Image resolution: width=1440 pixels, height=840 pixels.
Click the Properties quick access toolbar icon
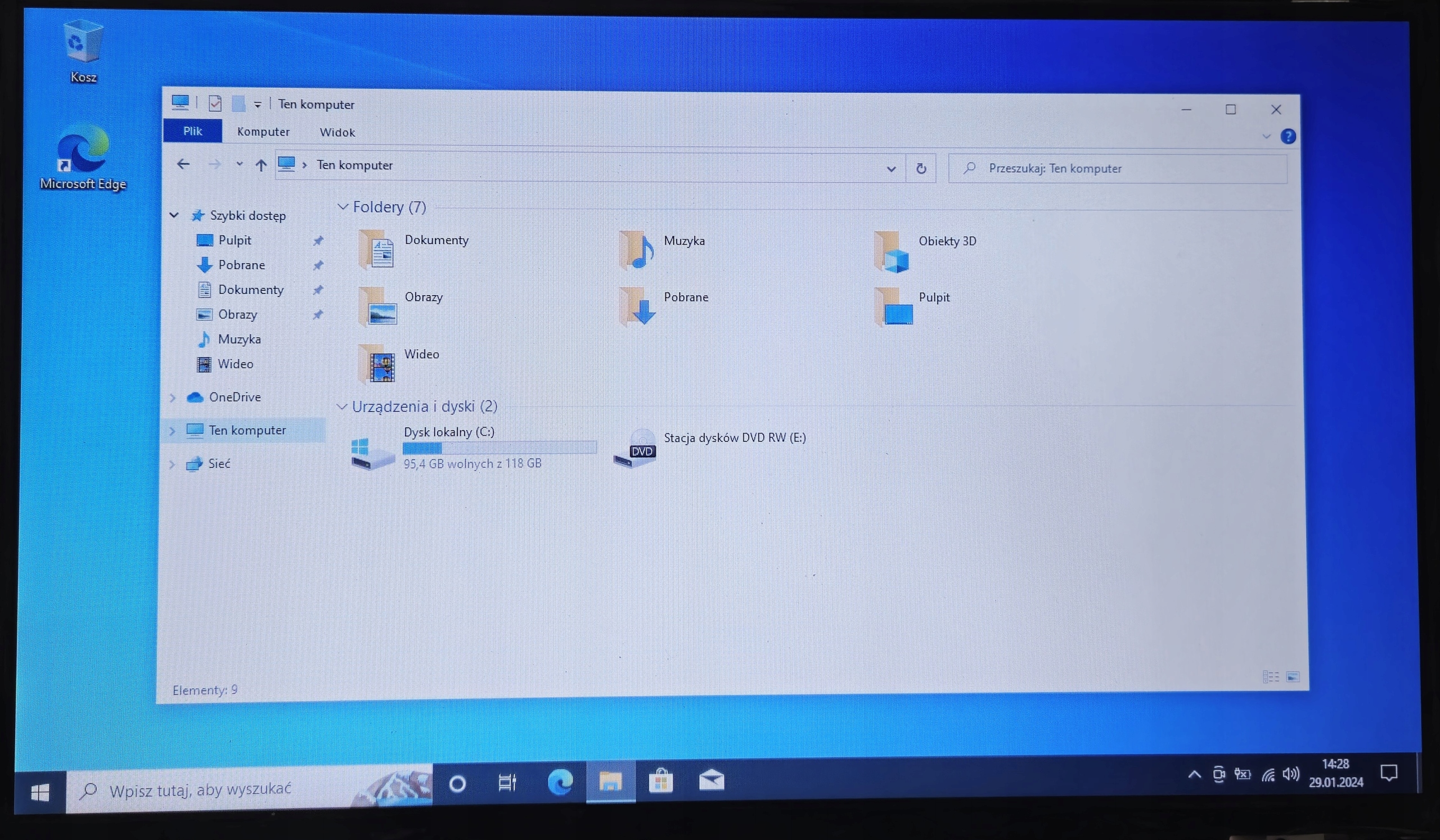tap(215, 103)
